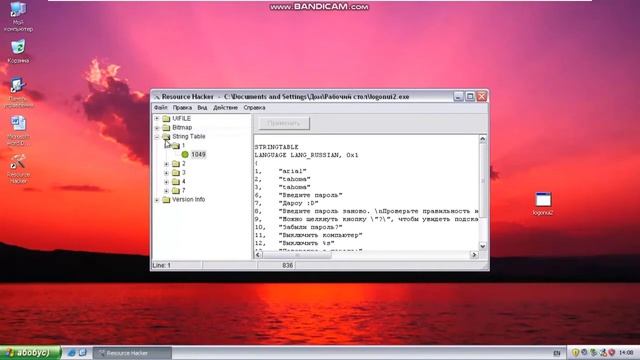Screen dimensions: 640x360
Task: Minimize the Resource Hacker window
Action: (458, 96)
